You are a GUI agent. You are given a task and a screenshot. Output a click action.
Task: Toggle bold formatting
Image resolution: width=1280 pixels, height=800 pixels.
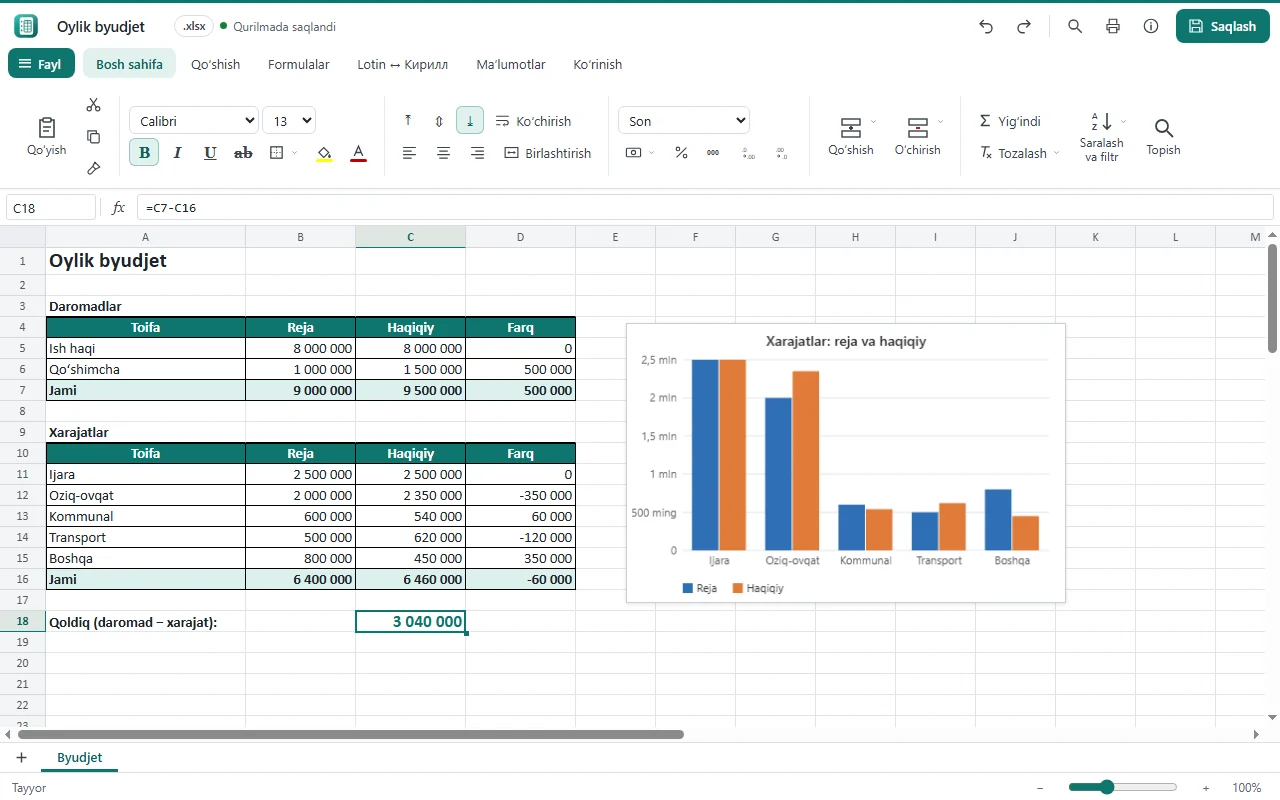pos(144,153)
